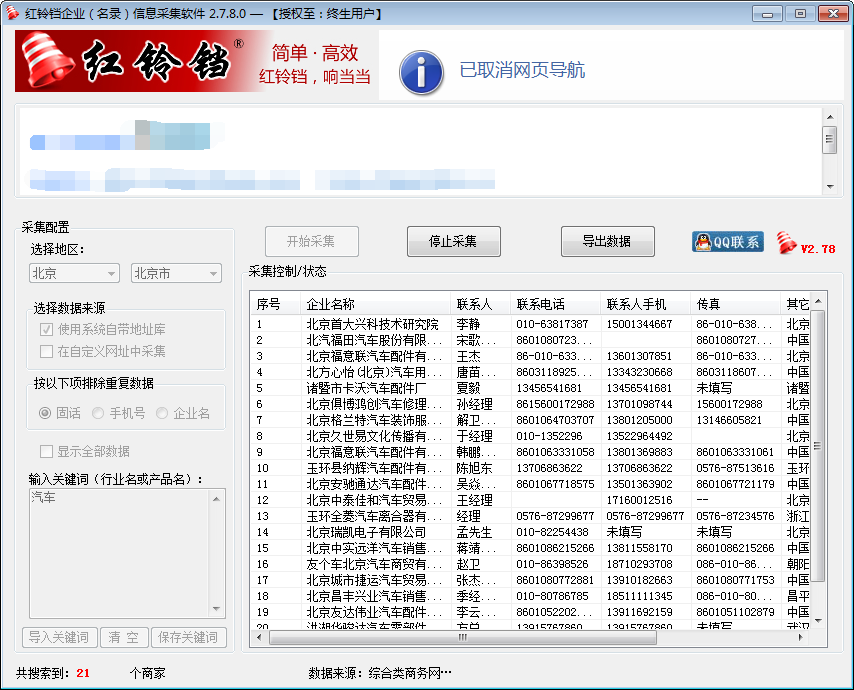The image size is (854, 690).
Task: Click scroll-left arrow of results table
Action: click(259, 637)
